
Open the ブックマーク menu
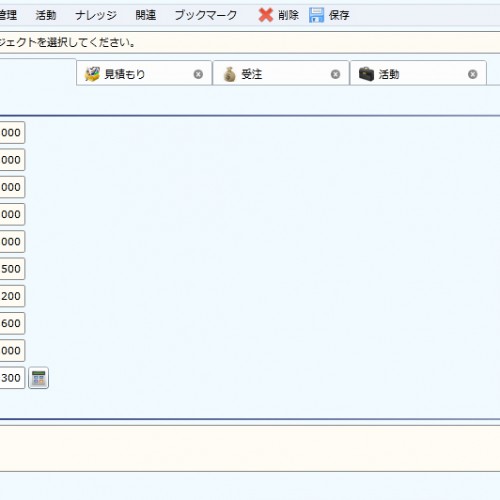[206, 15]
